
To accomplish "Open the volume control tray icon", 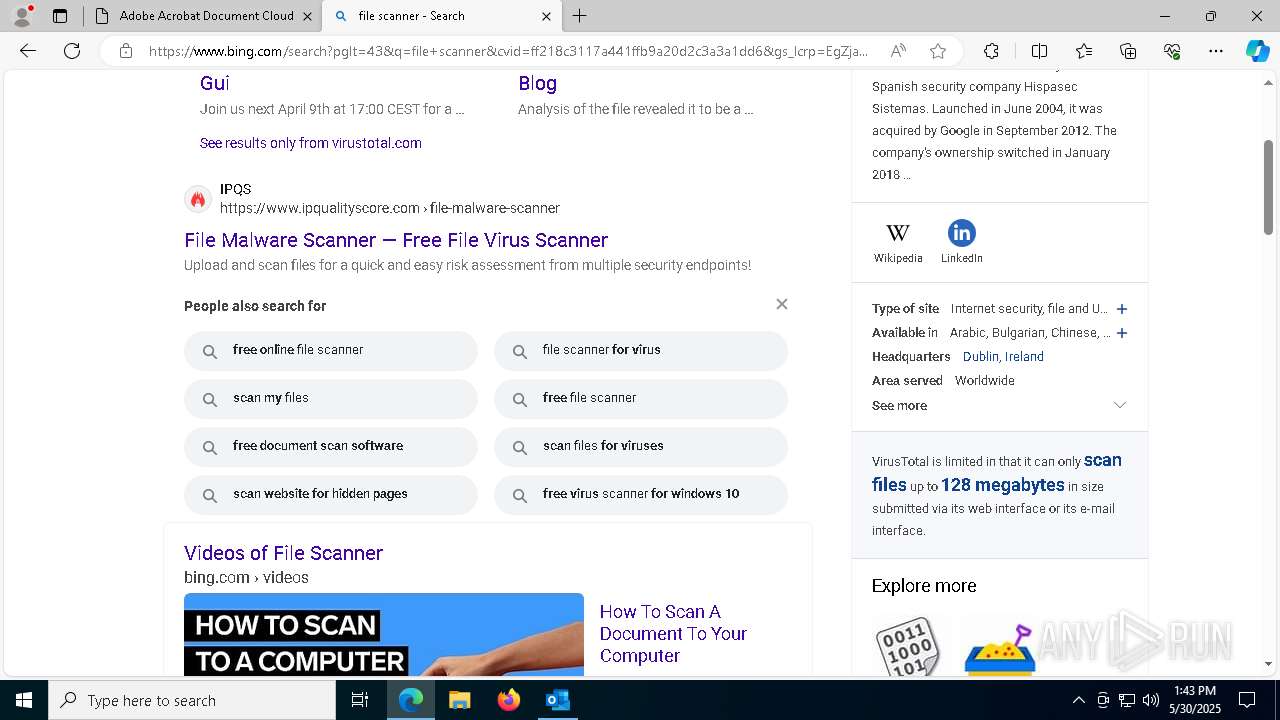I will pyautogui.click(x=1150, y=700).
